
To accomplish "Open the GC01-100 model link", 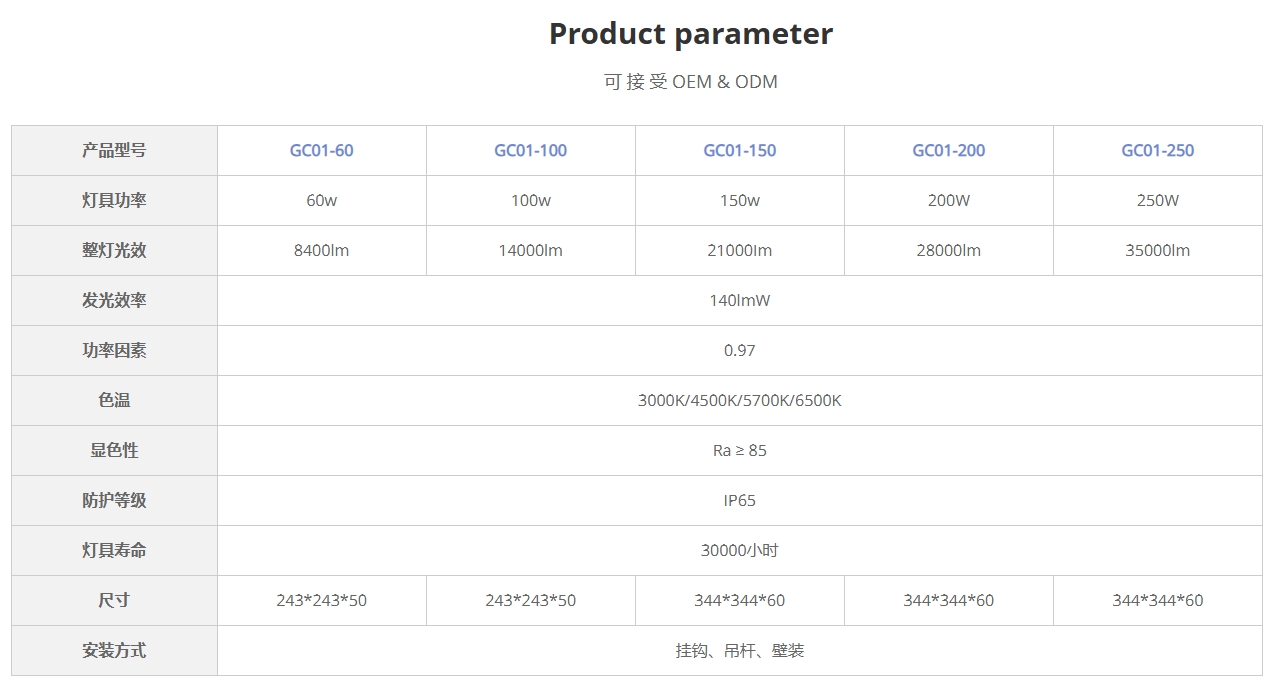I will click(530, 150).
